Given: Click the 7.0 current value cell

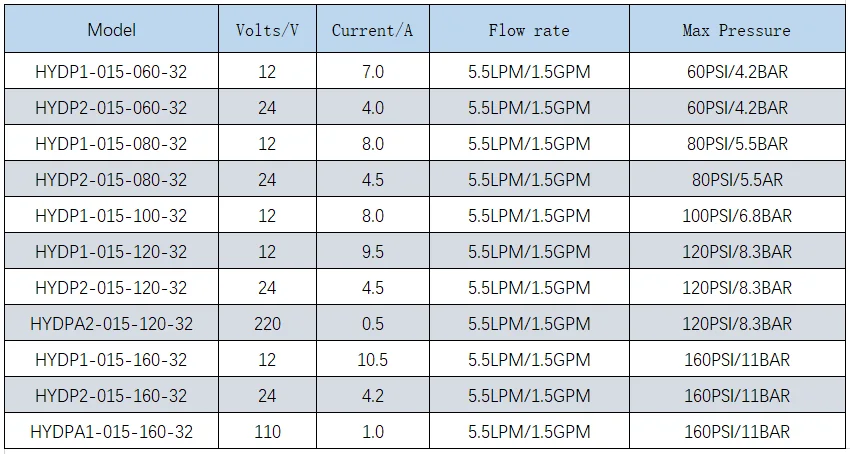Looking at the screenshot, I should (372, 72).
